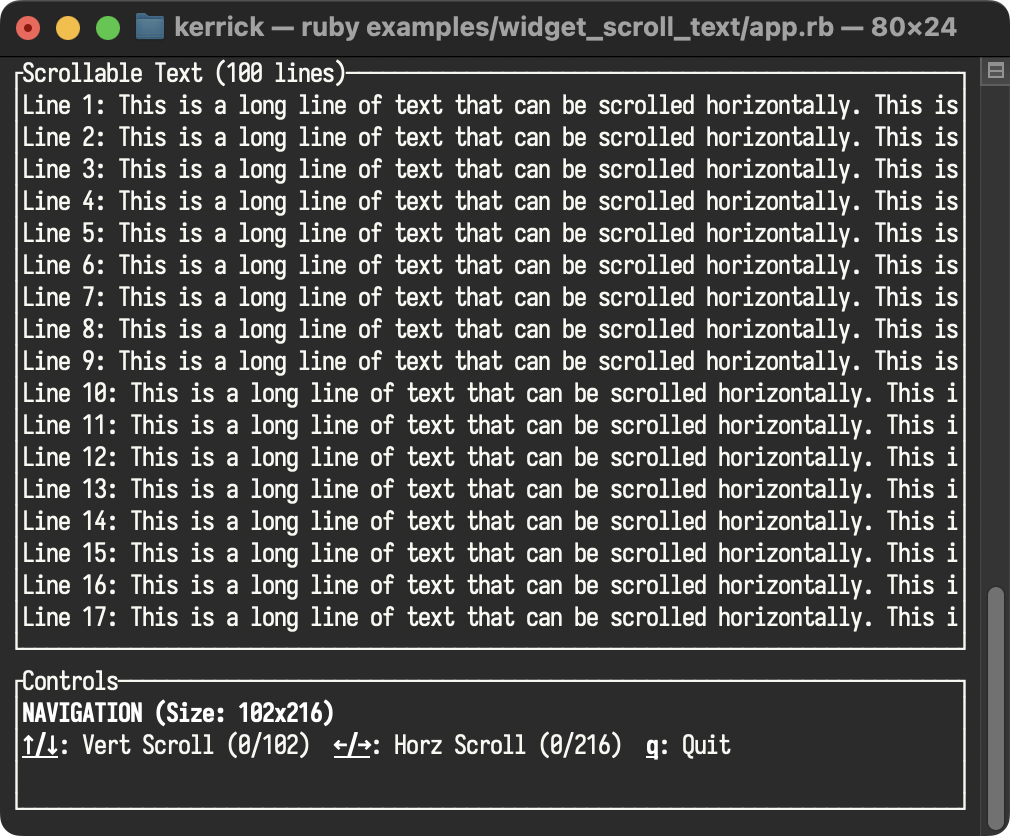Click the text row starting 'Line 12:'
The width and height of the screenshot is (1010, 836).
pos(490,457)
